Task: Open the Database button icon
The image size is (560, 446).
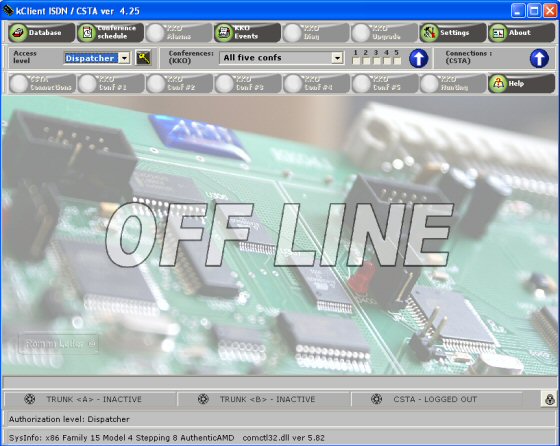Action: [18, 33]
